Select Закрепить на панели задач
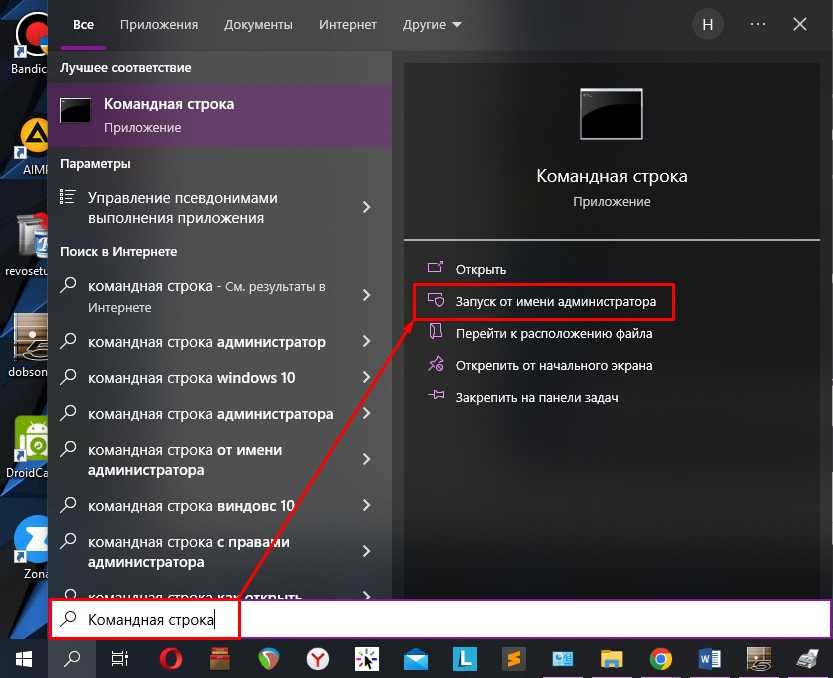The height and width of the screenshot is (678, 833). pos(523,397)
